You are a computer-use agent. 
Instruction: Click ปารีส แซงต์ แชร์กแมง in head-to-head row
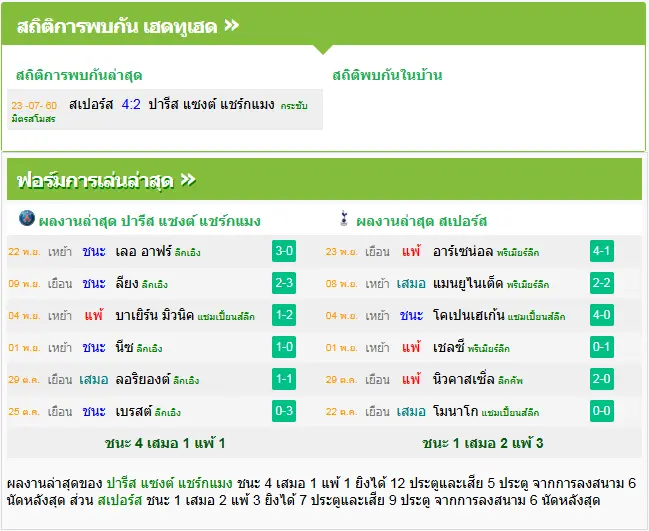click(x=212, y=104)
